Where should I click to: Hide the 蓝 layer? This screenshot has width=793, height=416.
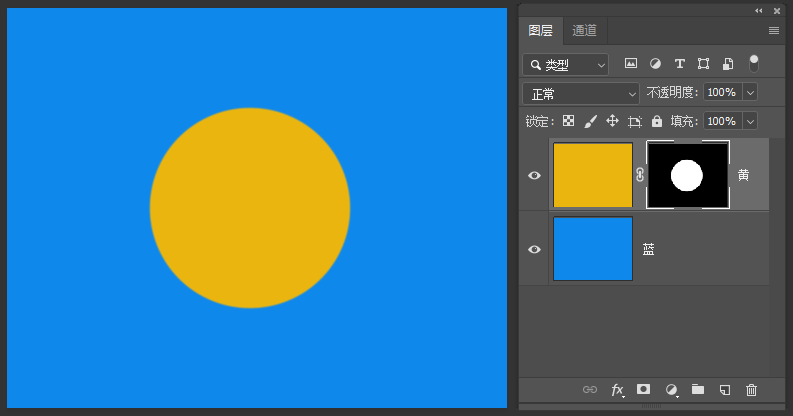pyautogui.click(x=535, y=249)
